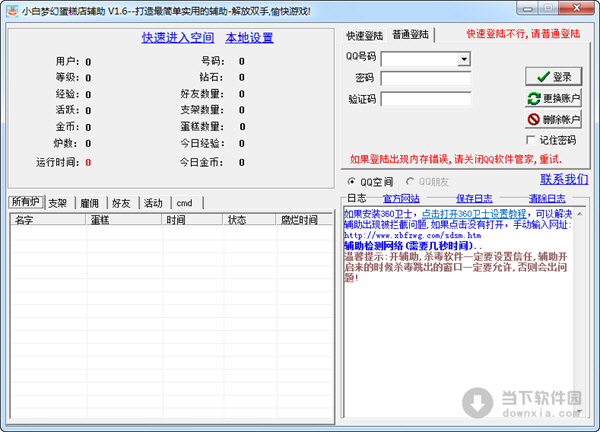Click the 好友数量 label

[202, 94]
